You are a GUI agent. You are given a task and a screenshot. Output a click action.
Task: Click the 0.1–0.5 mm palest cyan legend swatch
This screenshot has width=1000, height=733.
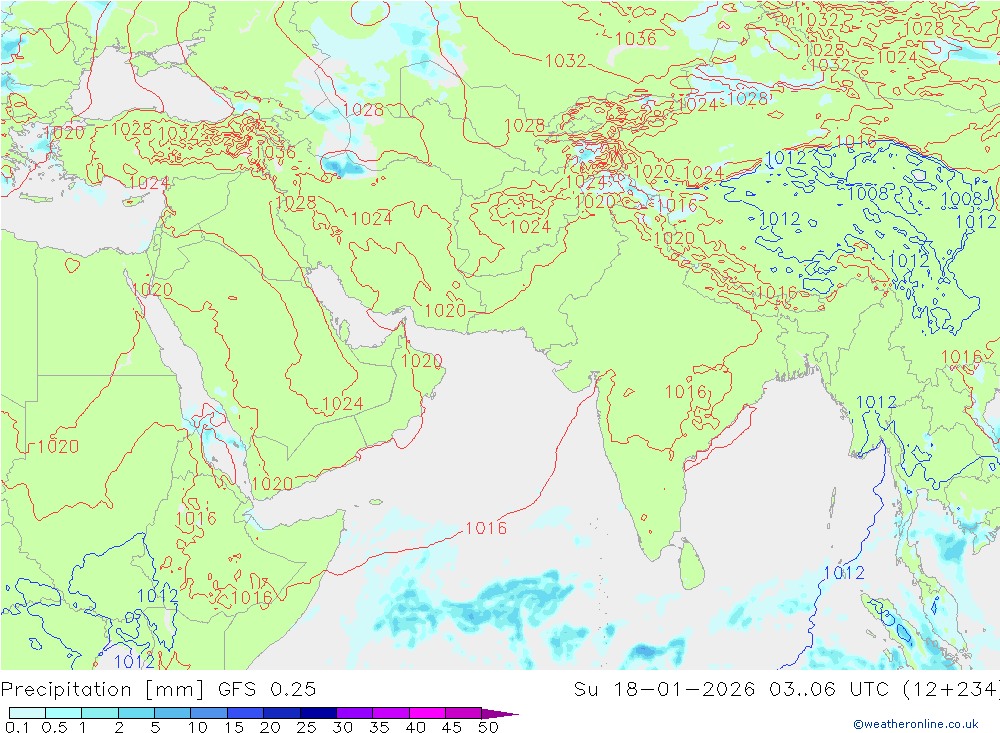[27, 713]
